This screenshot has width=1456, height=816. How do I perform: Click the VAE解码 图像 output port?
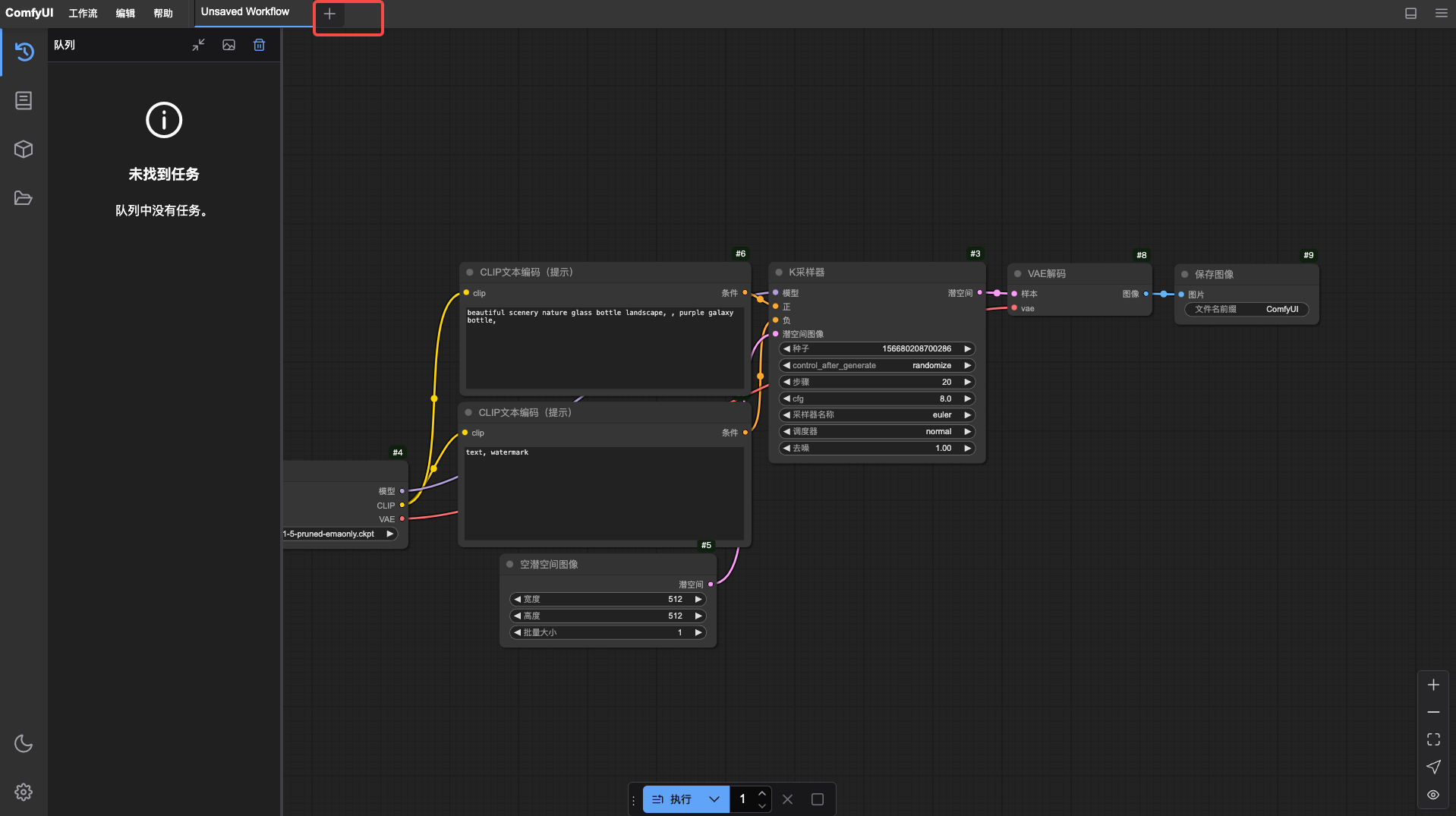[1146, 295]
